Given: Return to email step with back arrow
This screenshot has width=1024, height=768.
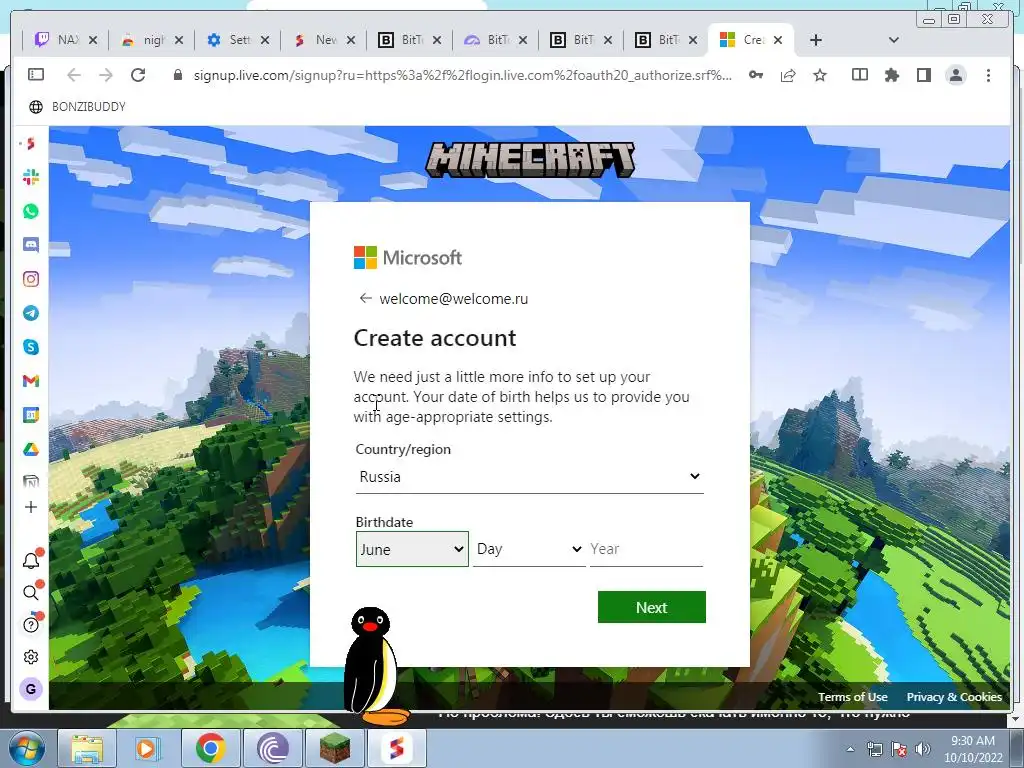Looking at the screenshot, I should pos(365,298).
